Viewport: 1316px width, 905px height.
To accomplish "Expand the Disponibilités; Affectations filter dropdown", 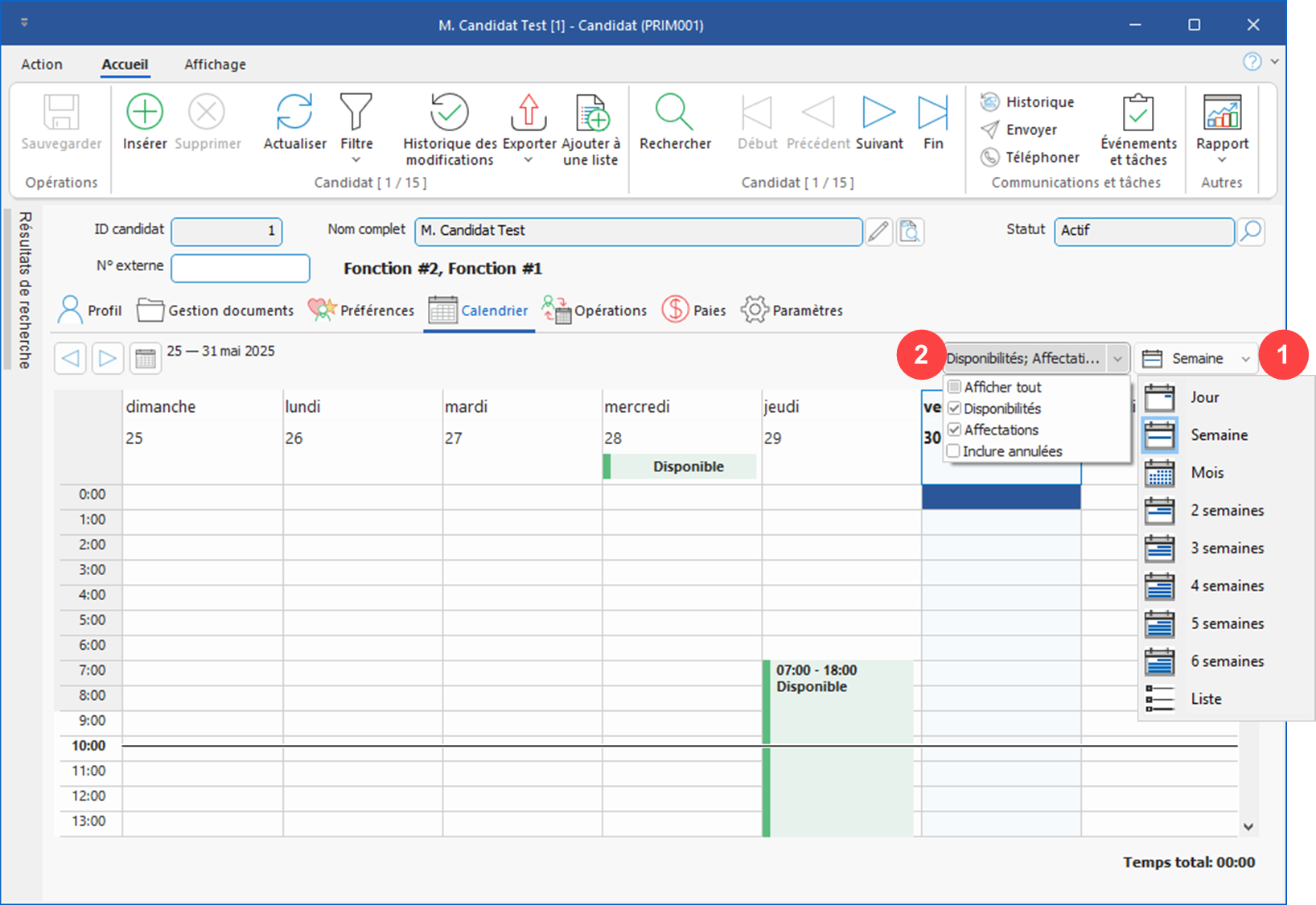I will (1117, 359).
